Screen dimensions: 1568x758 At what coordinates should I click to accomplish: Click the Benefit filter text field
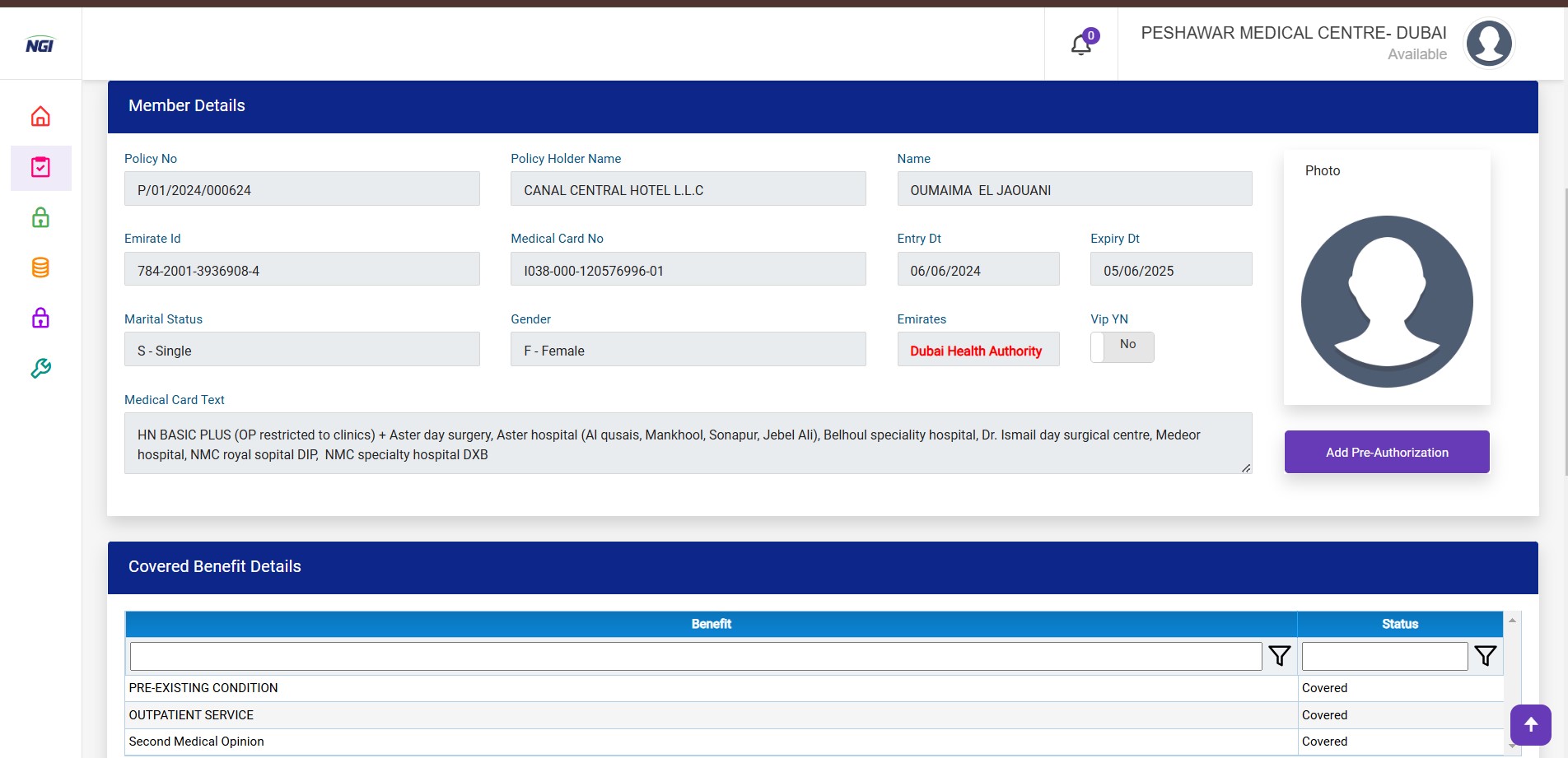coord(695,656)
